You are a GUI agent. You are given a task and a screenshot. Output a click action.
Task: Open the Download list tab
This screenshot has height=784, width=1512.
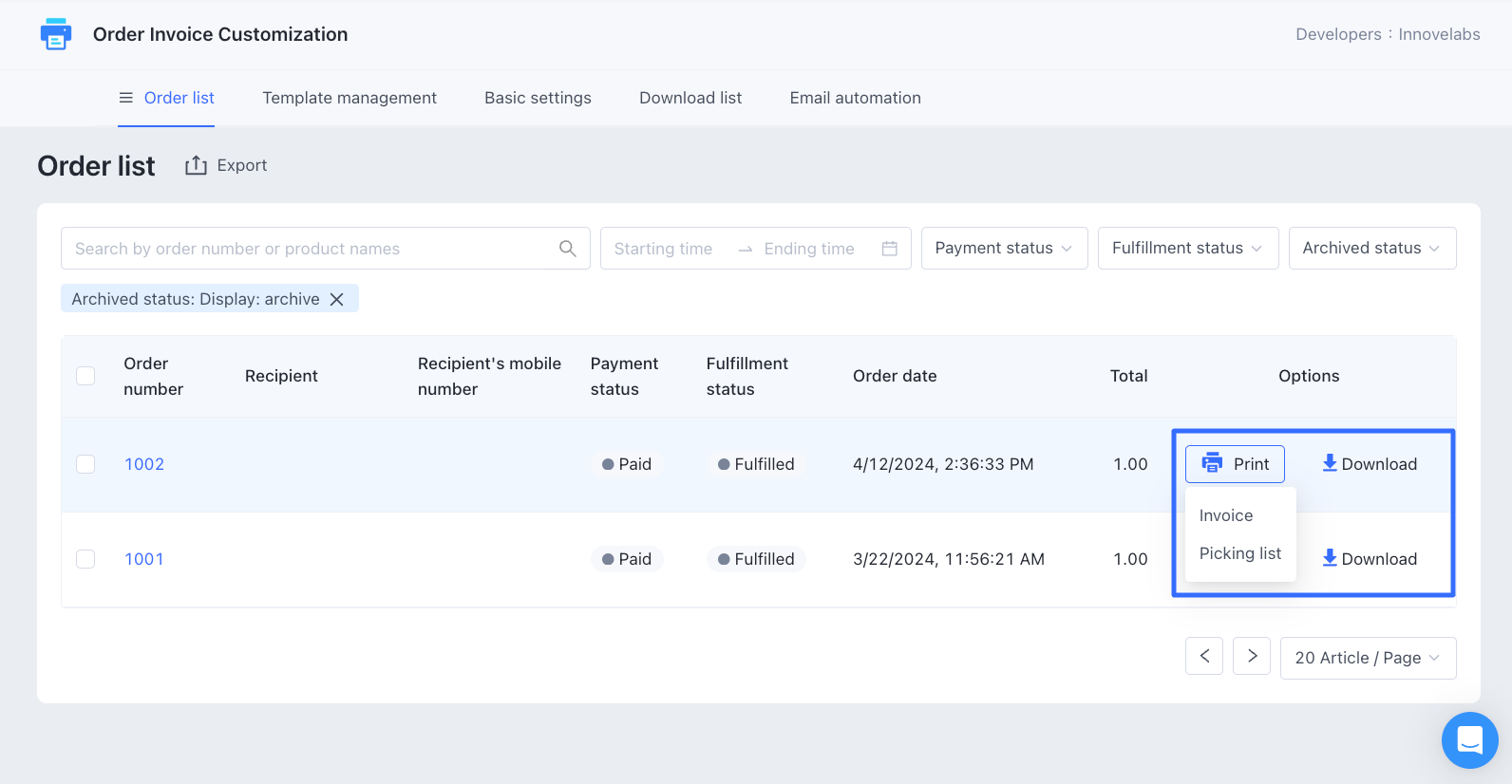point(690,98)
